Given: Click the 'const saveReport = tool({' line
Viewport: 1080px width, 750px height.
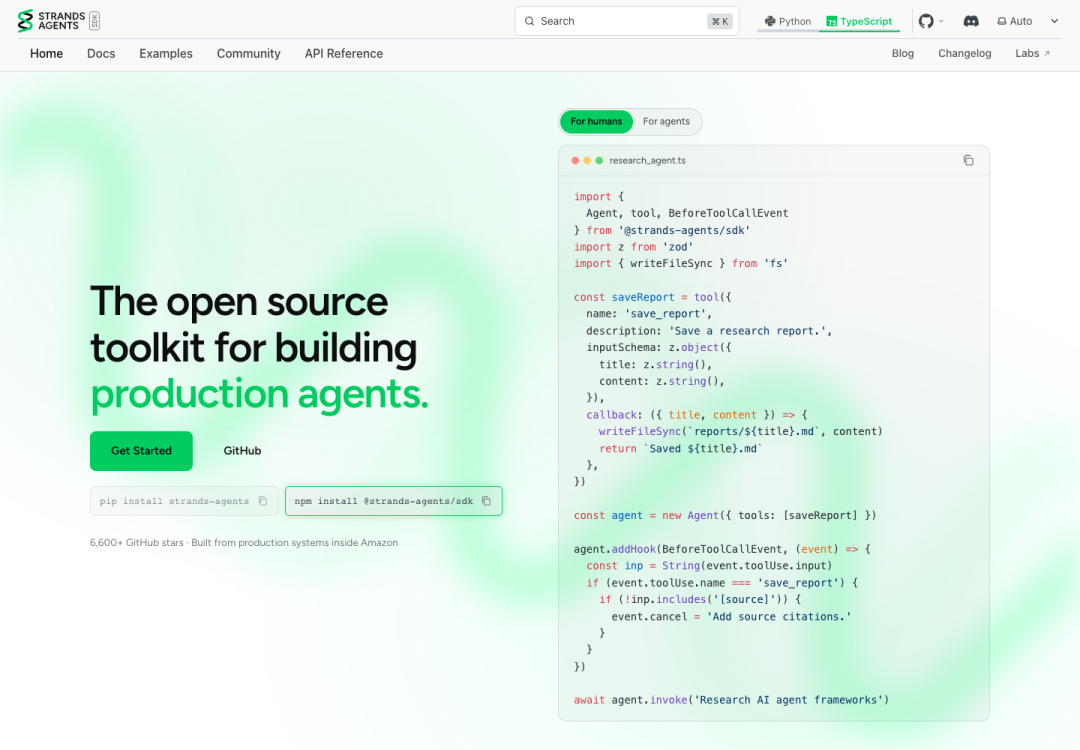Looking at the screenshot, I should pyautogui.click(x=652, y=298).
